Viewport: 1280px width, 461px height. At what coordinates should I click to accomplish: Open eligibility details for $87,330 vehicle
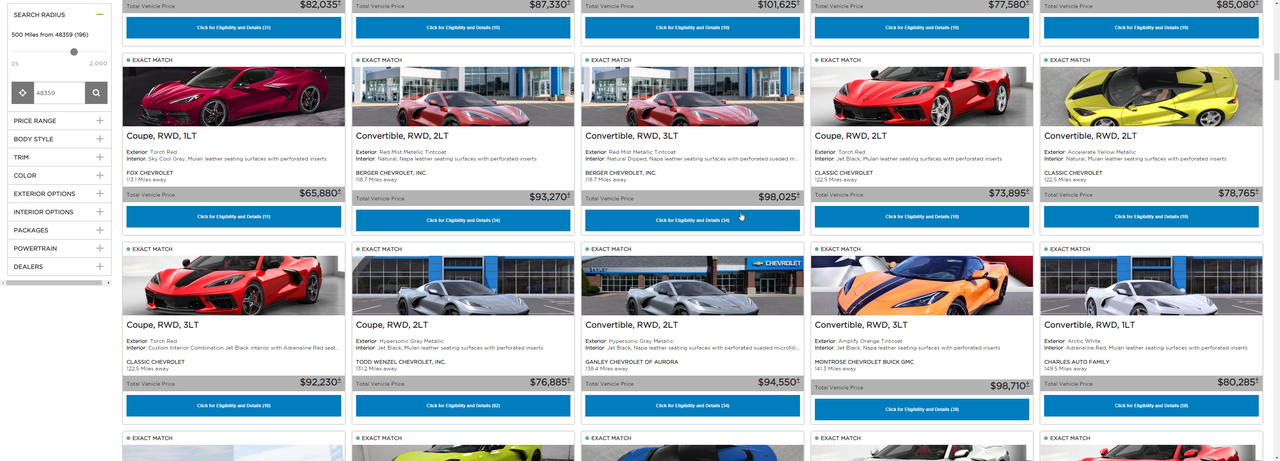pos(463,27)
